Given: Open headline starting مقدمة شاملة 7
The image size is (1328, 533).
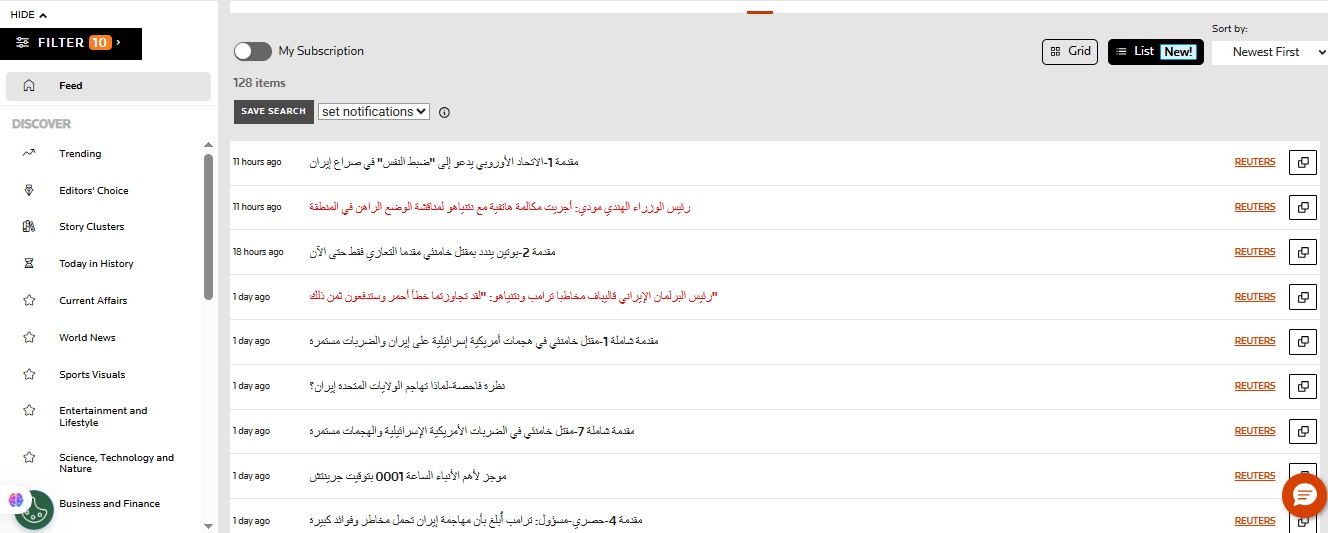Looking at the screenshot, I should click(472, 431).
